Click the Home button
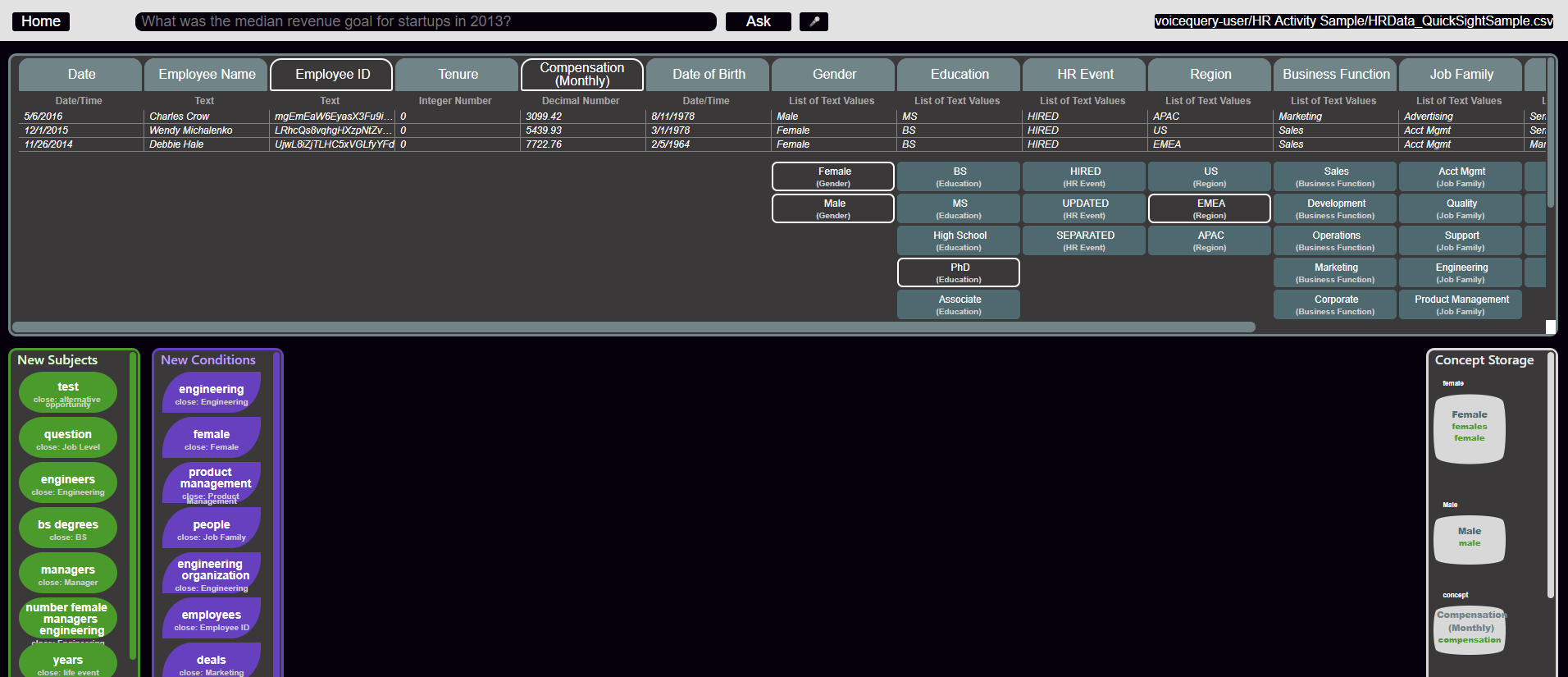Image resolution: width=1568 pixels, height=677 pixels. 41,21
